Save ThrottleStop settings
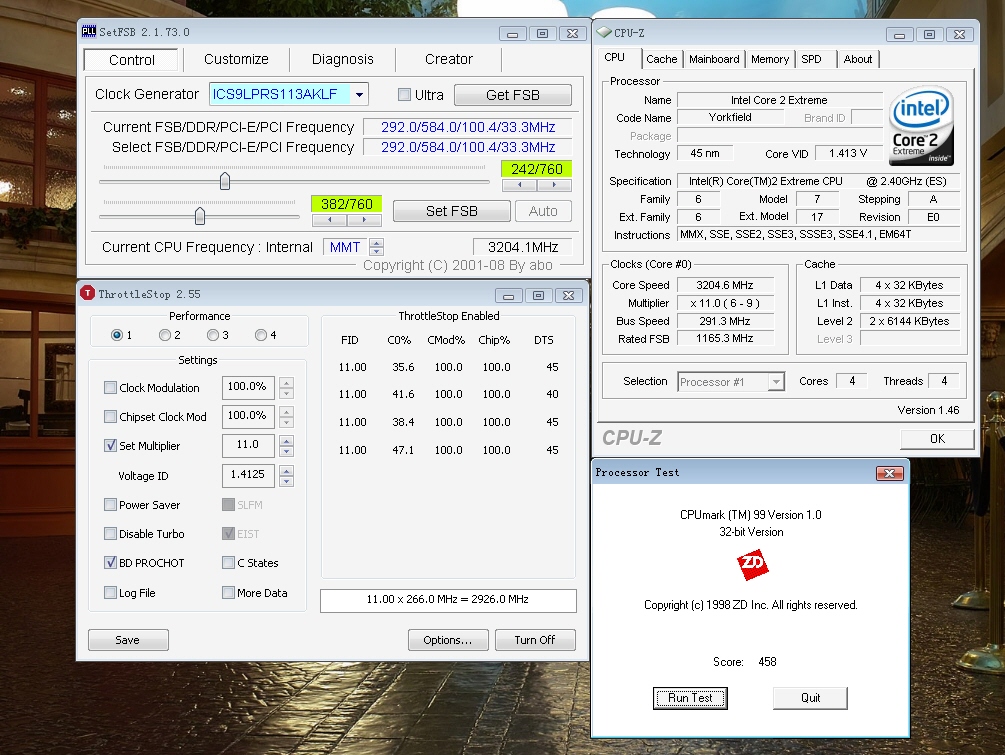1005x755 pixels. (128, 640)
